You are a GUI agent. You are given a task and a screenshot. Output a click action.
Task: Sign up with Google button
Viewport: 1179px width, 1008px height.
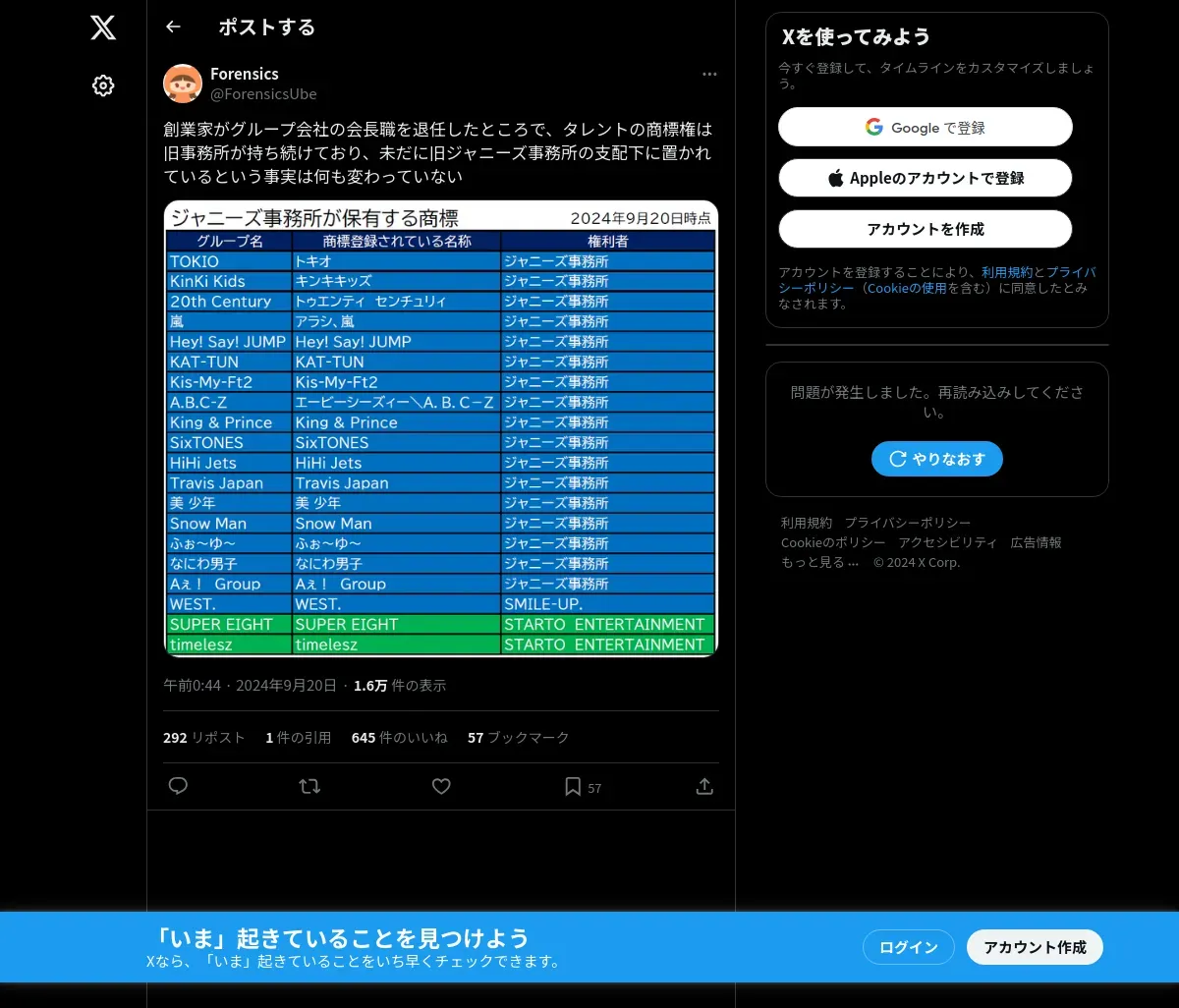point(926,127)
